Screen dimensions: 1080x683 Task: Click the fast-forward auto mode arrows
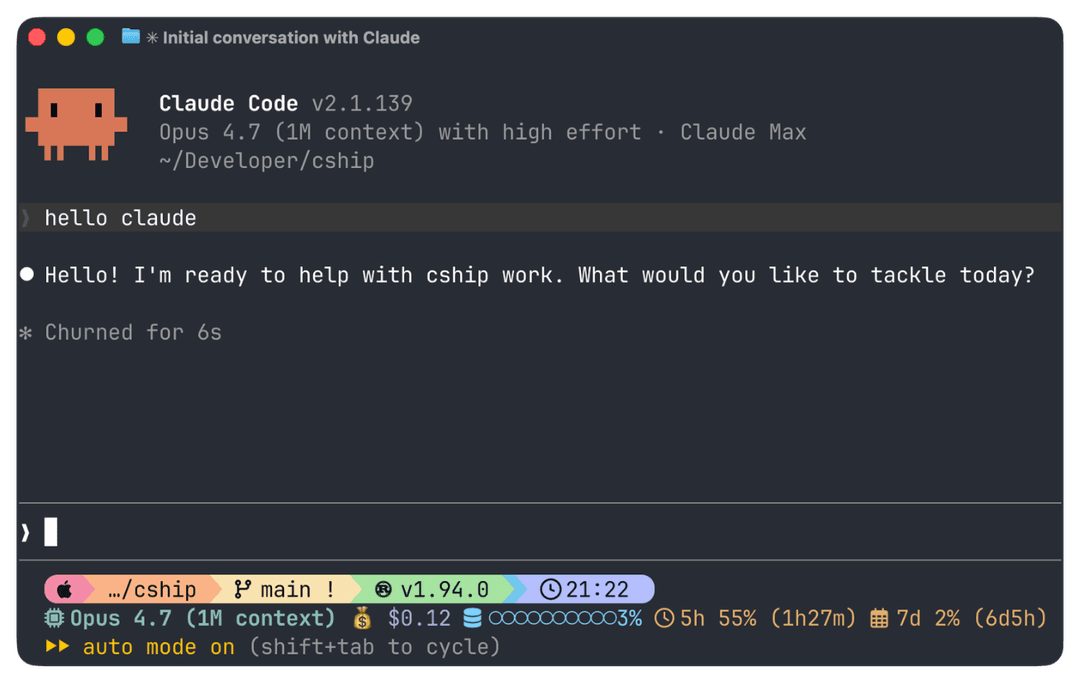pyautogui.click(x=58, y=647)
